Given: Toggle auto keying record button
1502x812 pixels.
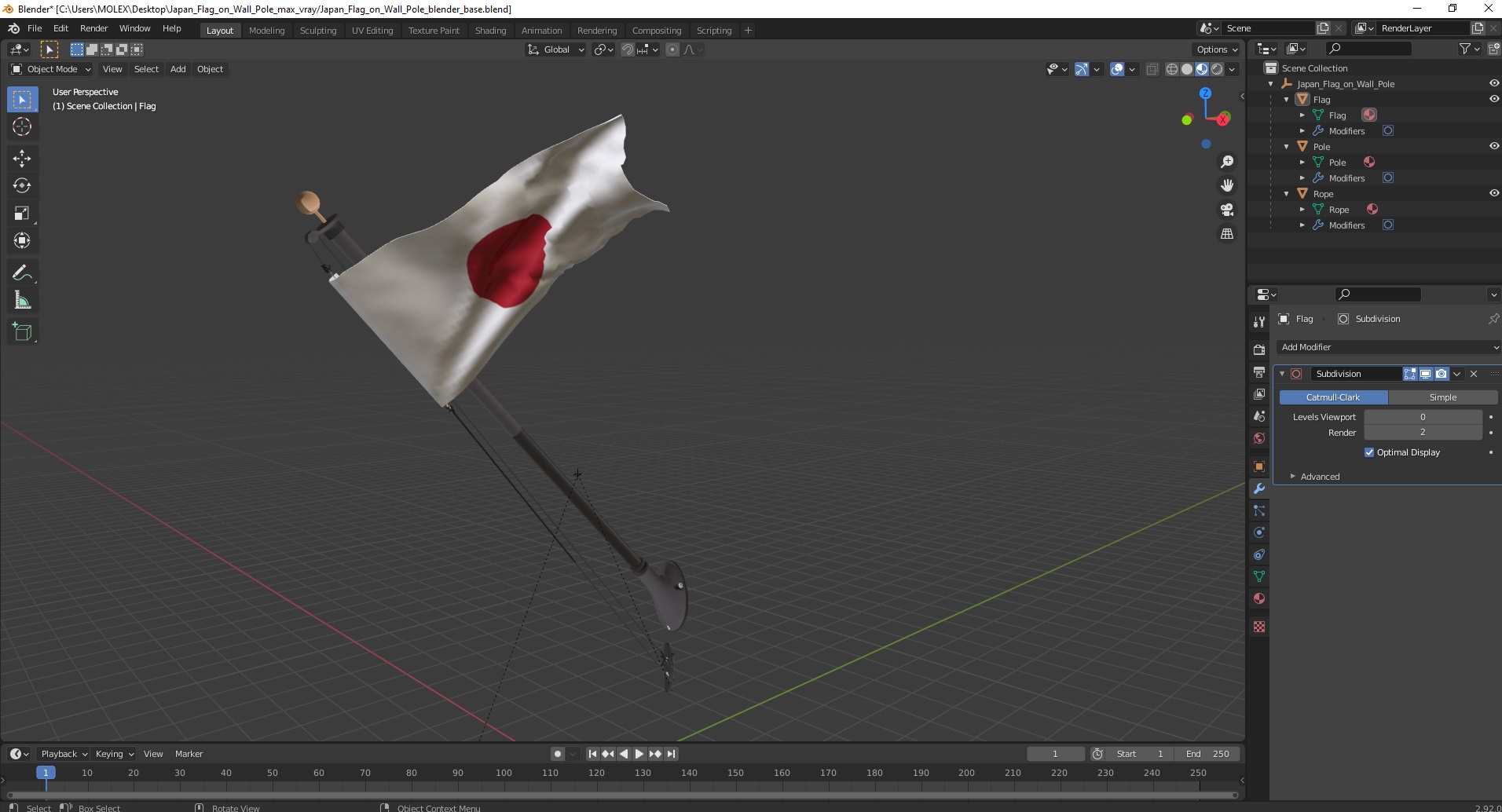Looking at the screenshot, I should (x=558, y=754).
